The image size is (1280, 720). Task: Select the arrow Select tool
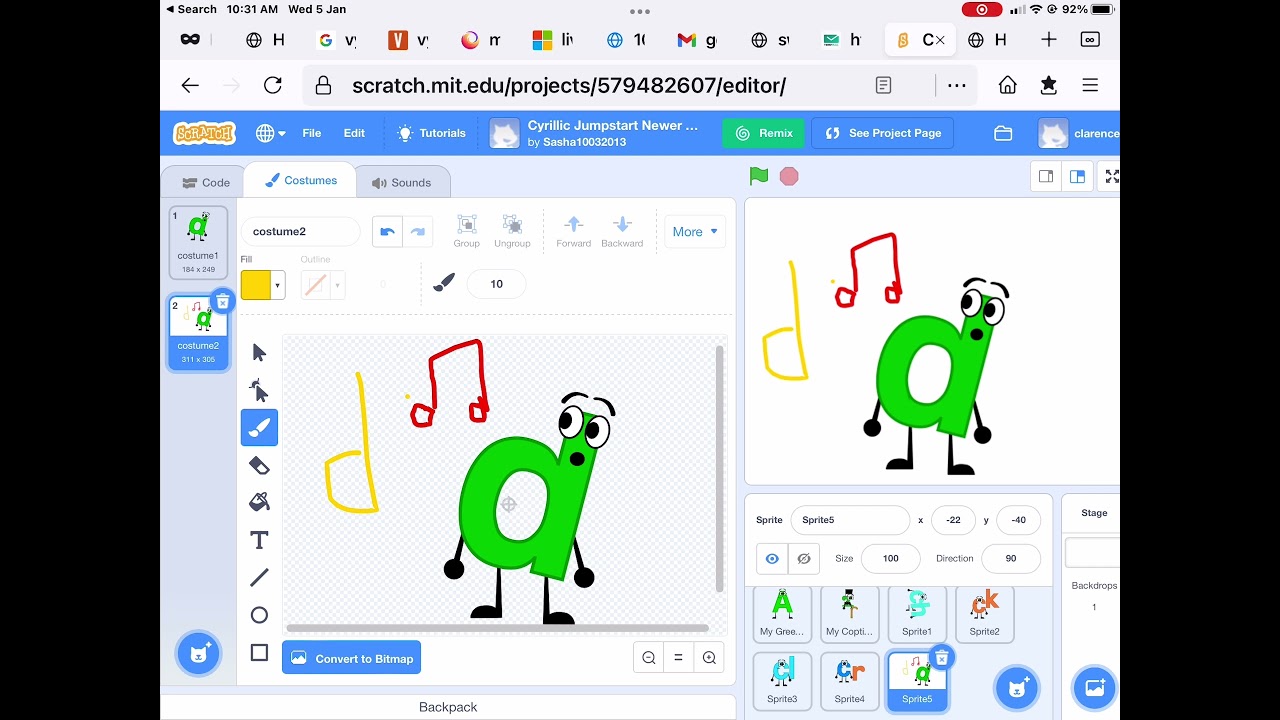tap(259, 352)
